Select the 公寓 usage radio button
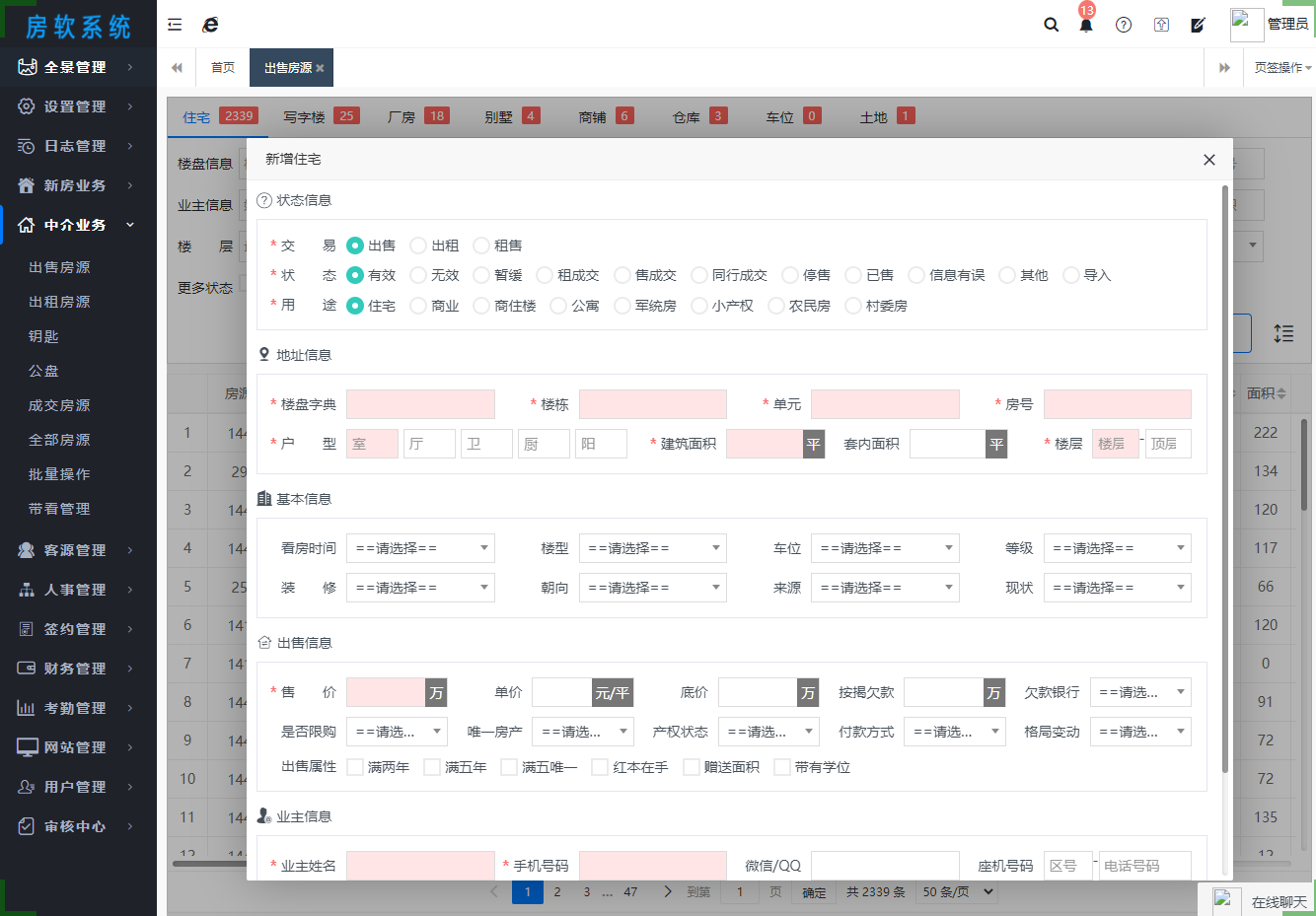Screen dimensions: 1316x916 558,306
